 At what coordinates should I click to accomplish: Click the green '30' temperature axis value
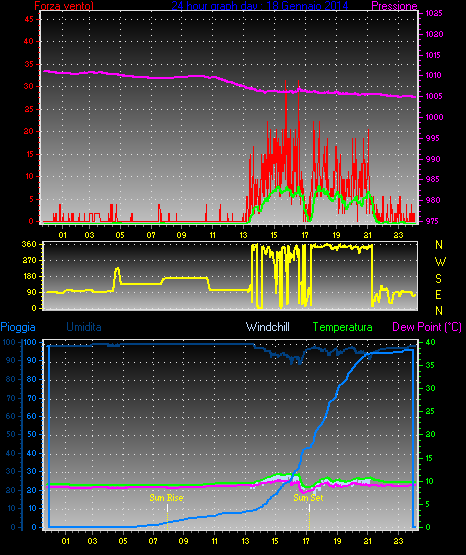point(430,388)
